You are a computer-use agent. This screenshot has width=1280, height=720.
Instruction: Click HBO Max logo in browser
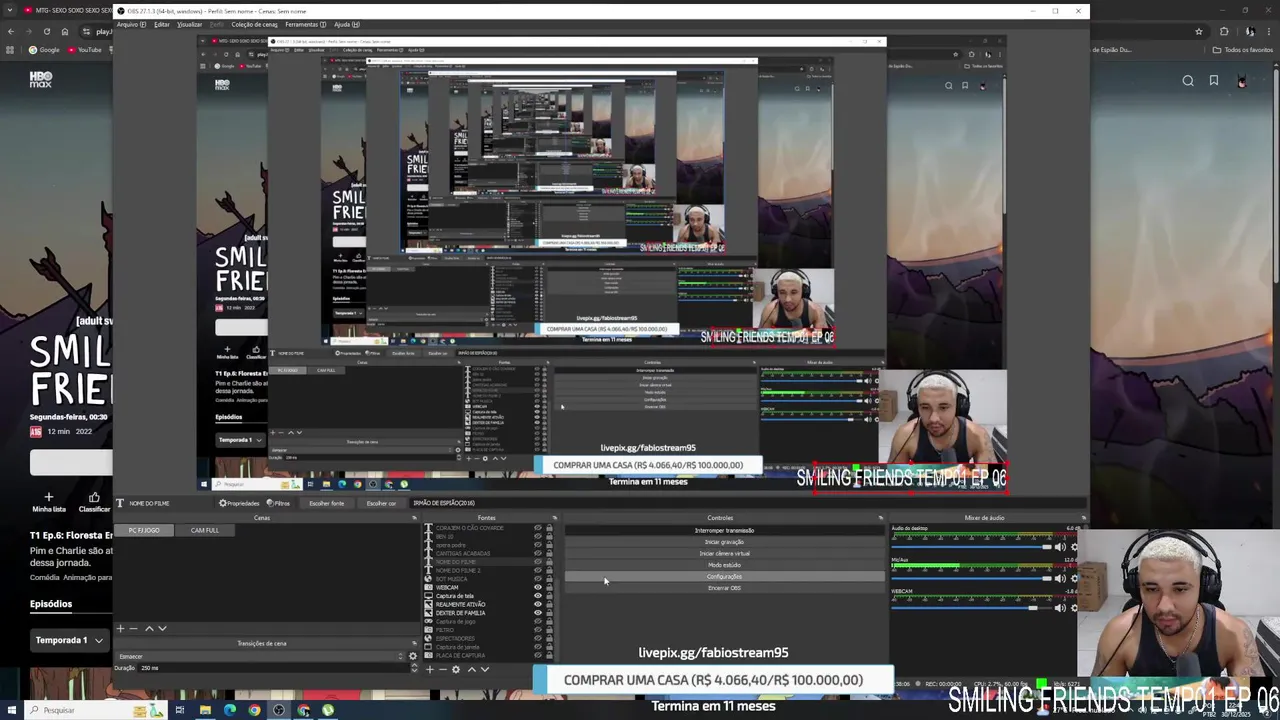(x=40, y=80)
